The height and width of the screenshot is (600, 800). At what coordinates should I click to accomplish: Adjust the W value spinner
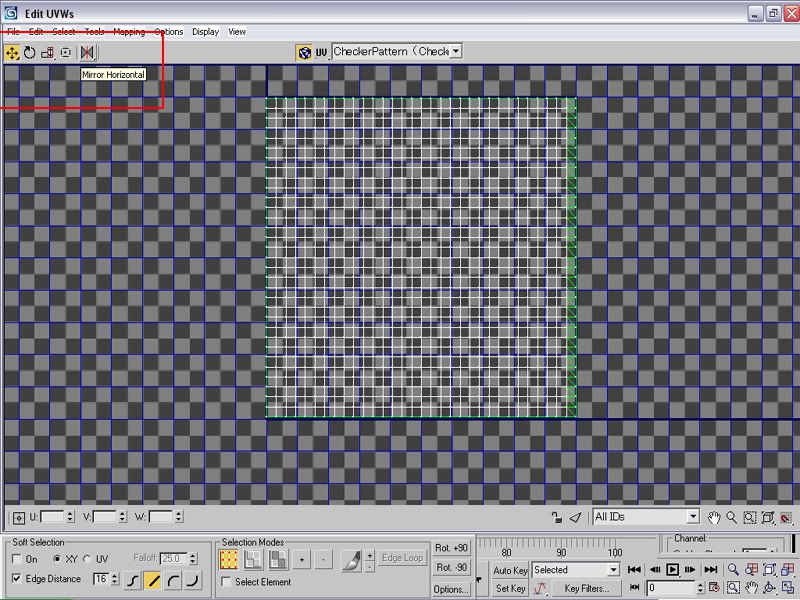(x=179, y=517)
